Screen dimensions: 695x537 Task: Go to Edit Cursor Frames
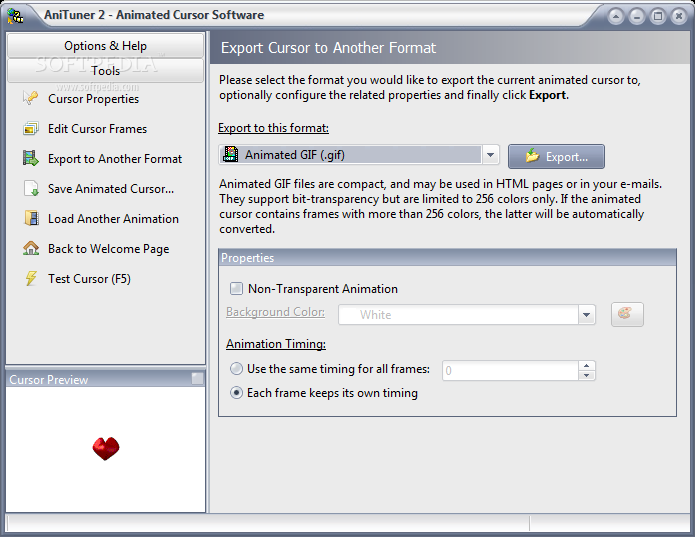pos(98,129)
